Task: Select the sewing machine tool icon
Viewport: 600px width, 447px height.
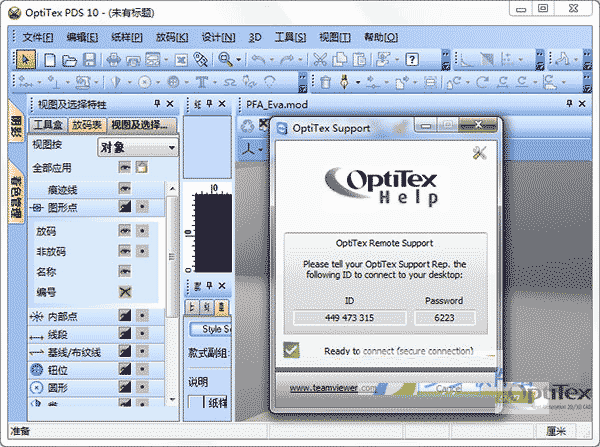Action: (83, 82)
